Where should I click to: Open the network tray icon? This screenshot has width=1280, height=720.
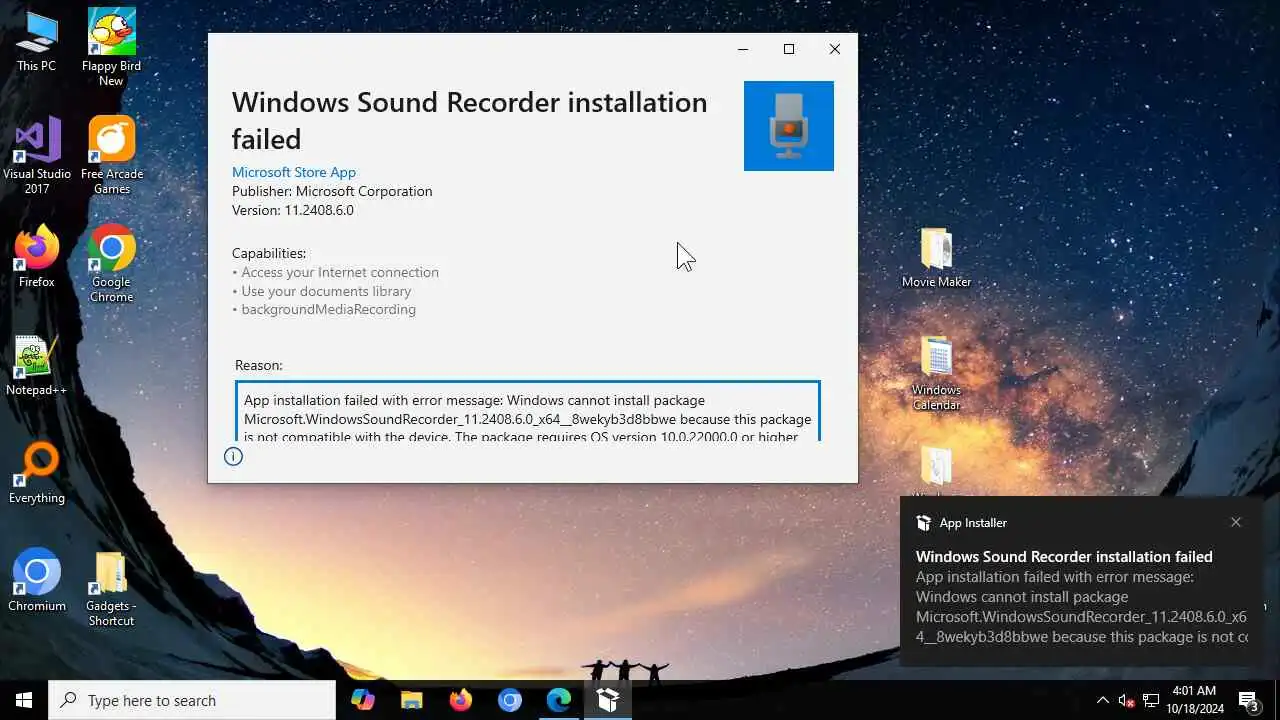[1151, 700]
